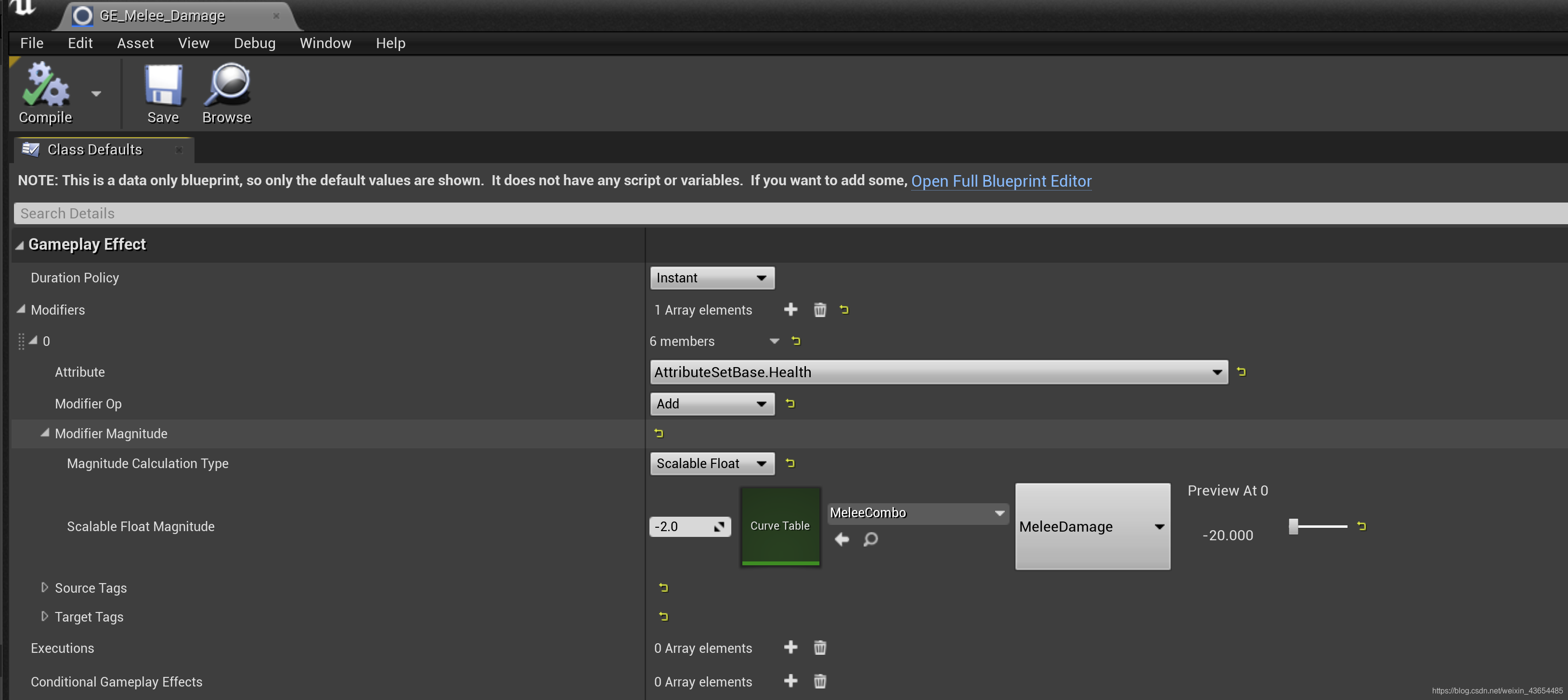This screenshot has height=700, width=1568.
Task: Expand the Source Tags section
Action: [x=44, y=587]
